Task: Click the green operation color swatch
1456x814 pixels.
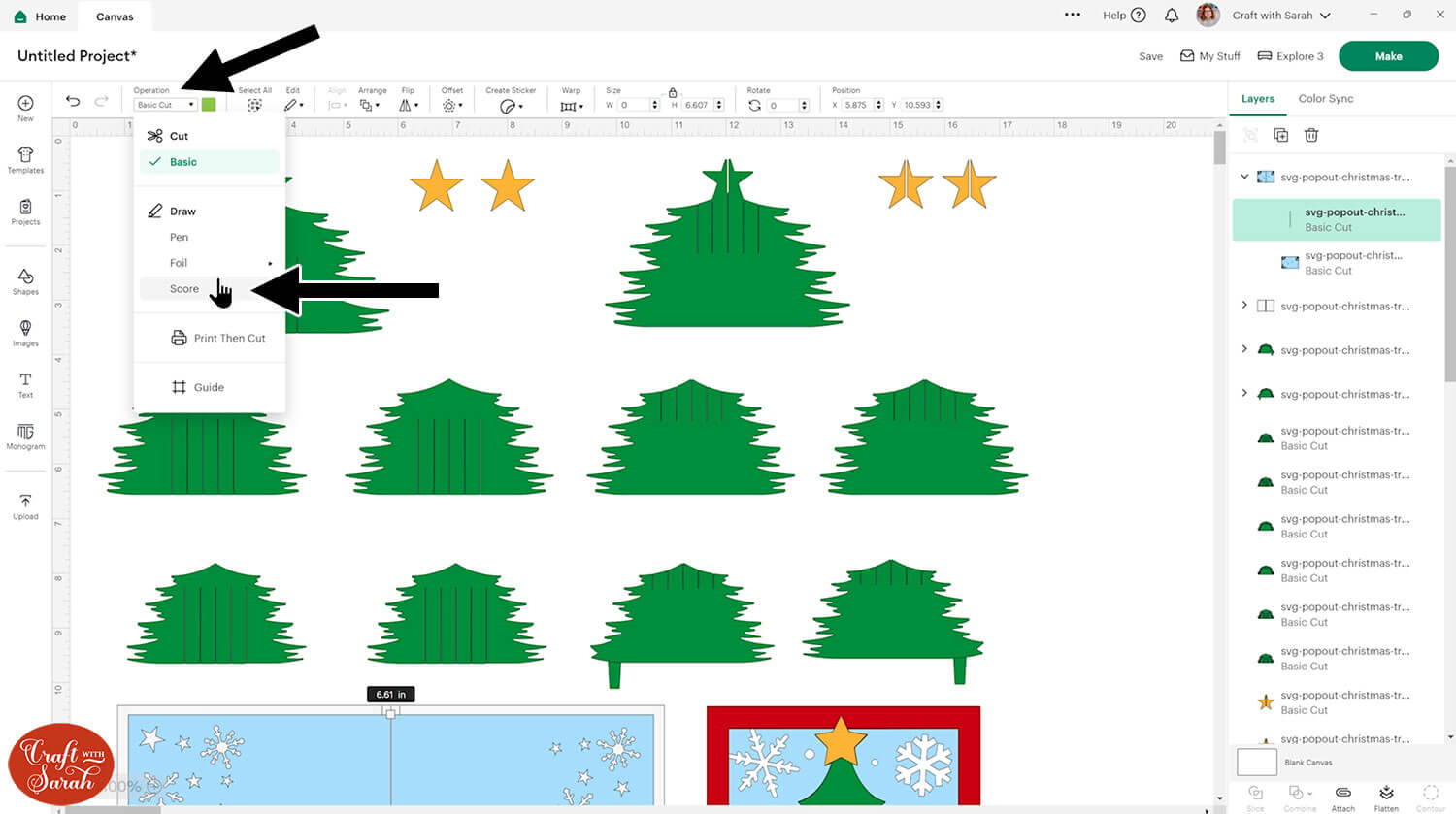Action: 209,105
